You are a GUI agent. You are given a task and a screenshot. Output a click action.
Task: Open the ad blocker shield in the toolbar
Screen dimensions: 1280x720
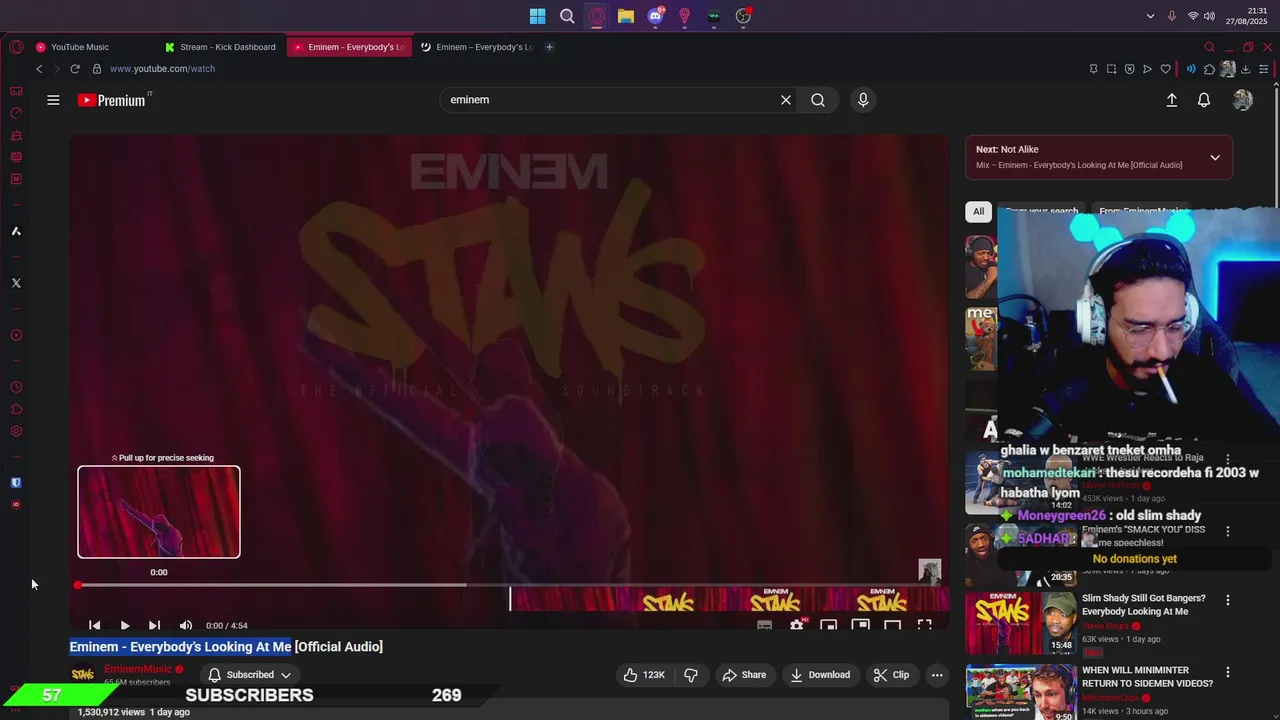pyautogui.click(x=1129, y=69)
